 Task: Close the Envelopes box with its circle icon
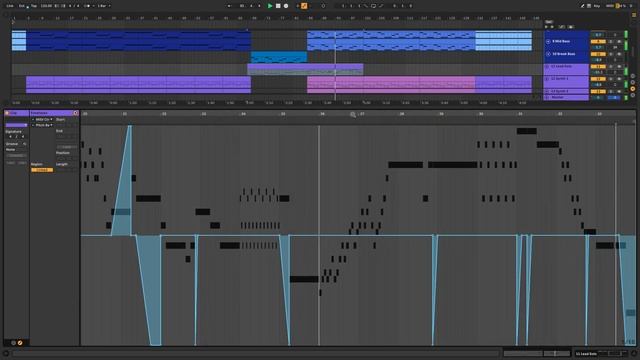pos(76,113)
